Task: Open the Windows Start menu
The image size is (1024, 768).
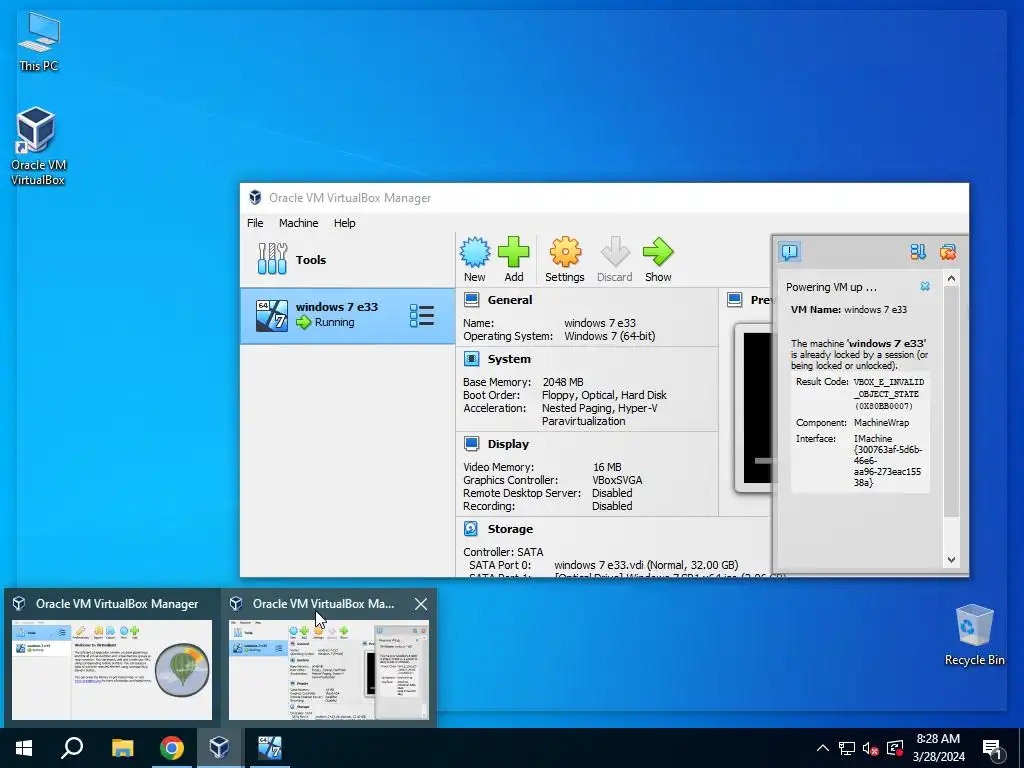Action: 24,748
